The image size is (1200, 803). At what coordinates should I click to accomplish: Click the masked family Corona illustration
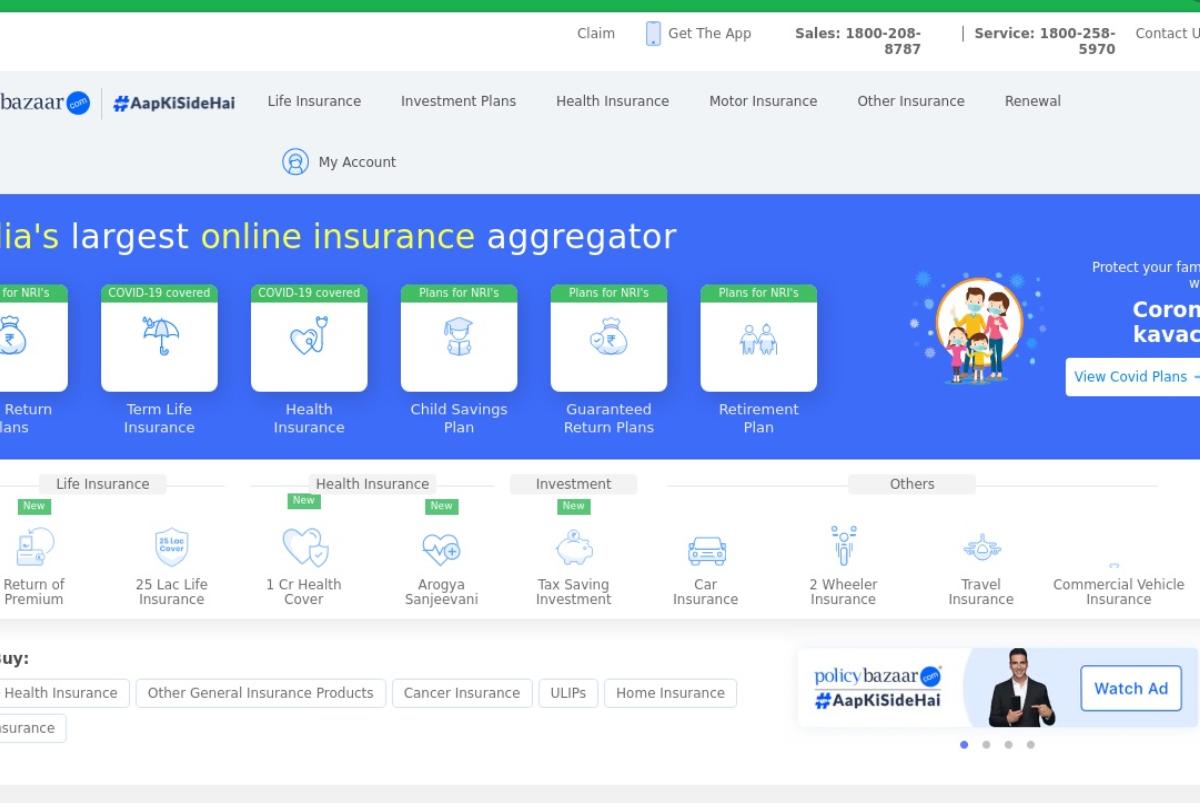coord(978,328)
